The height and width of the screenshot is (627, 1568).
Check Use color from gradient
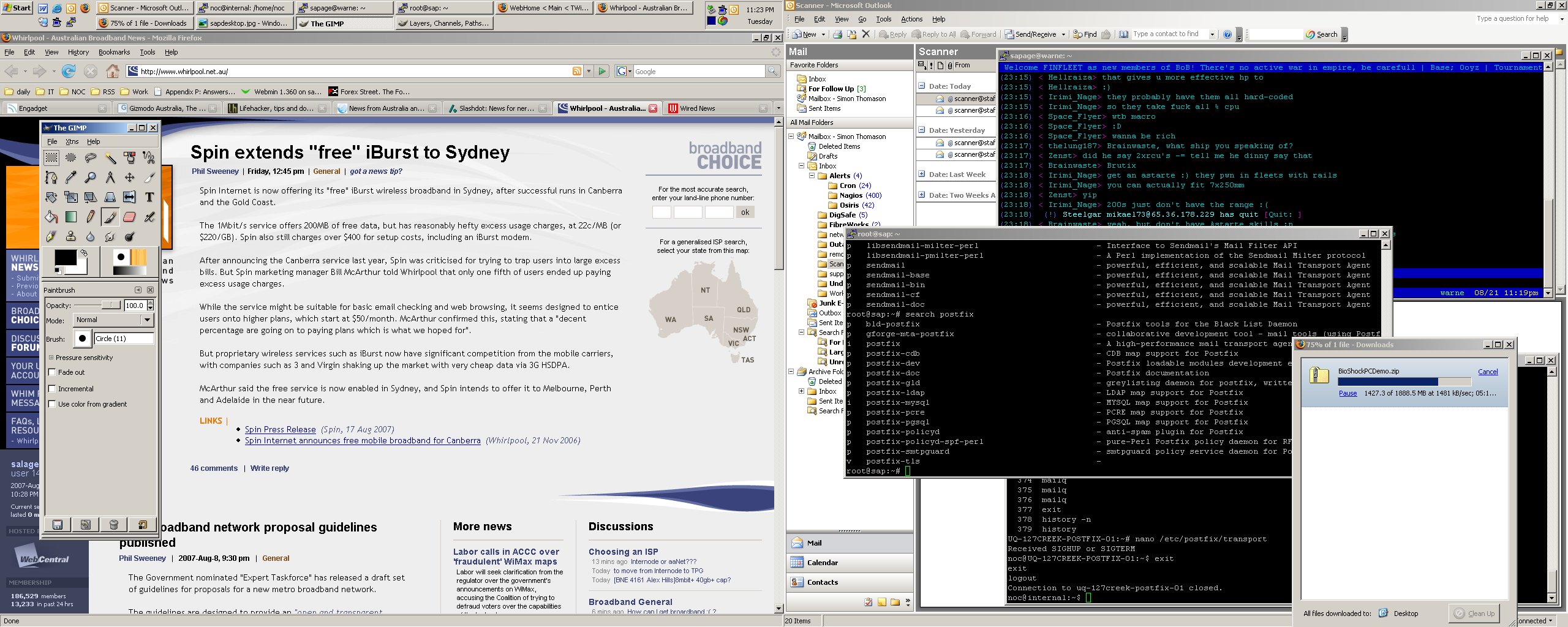point(53,404)
